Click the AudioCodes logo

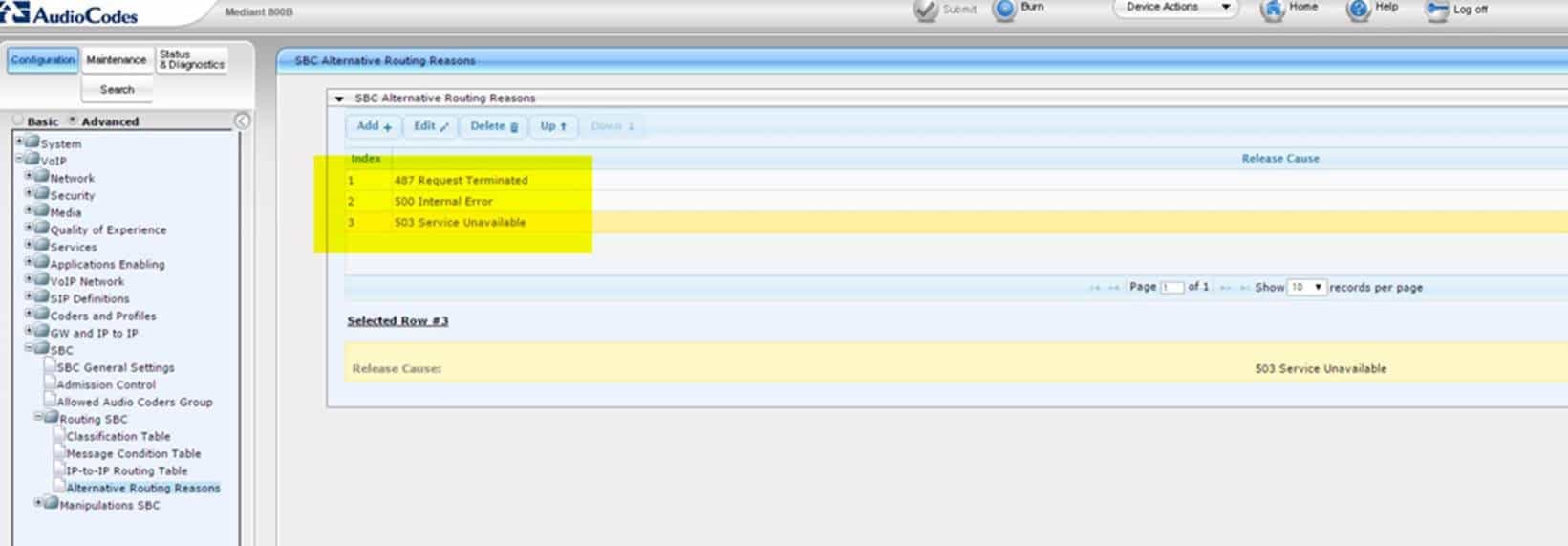[69, 13]
